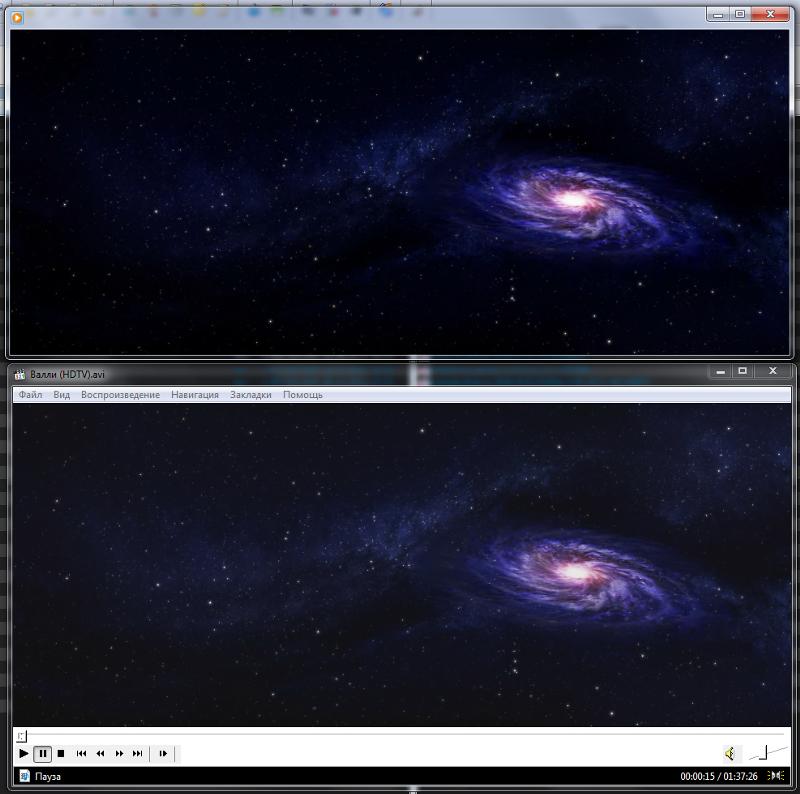Click the elapsed time counter in status bar
The width and height of the screenshot is (800, 794).
pos(698,777)
